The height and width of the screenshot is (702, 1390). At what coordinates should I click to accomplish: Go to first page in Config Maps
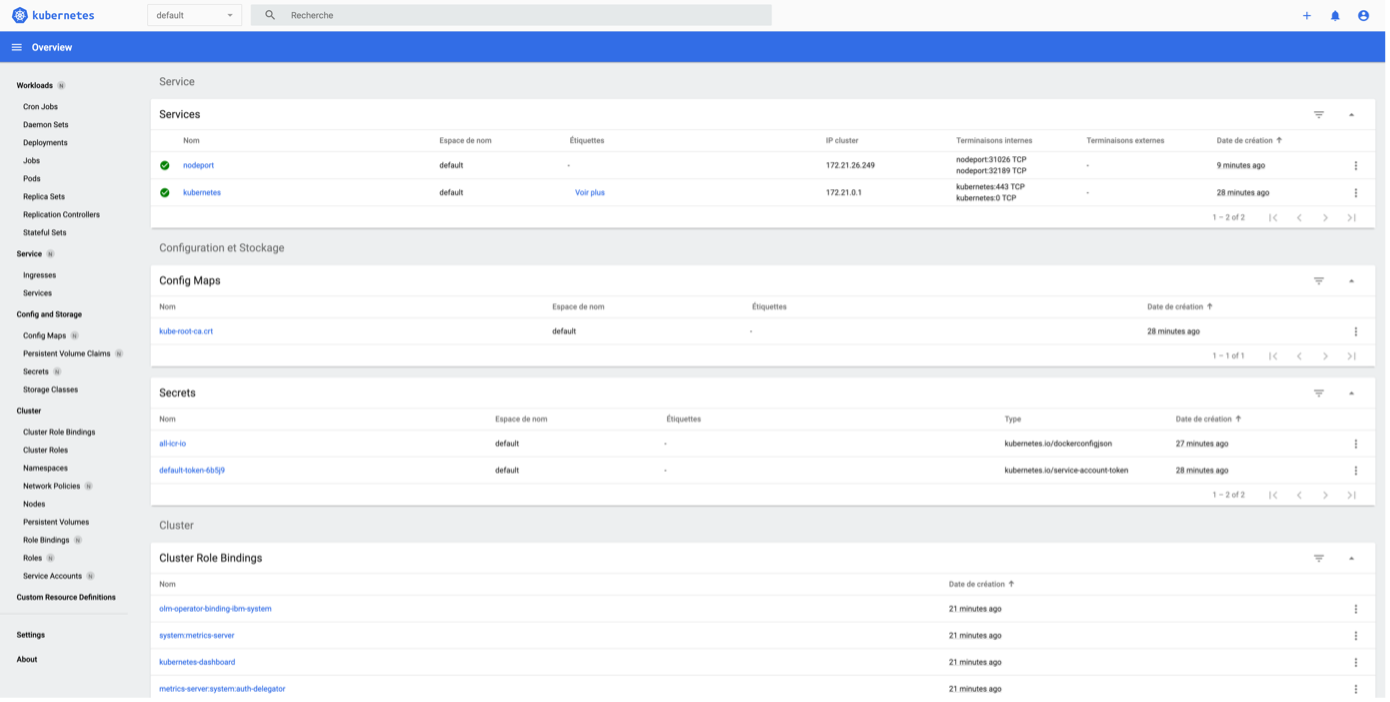[x=1273, y=356]
